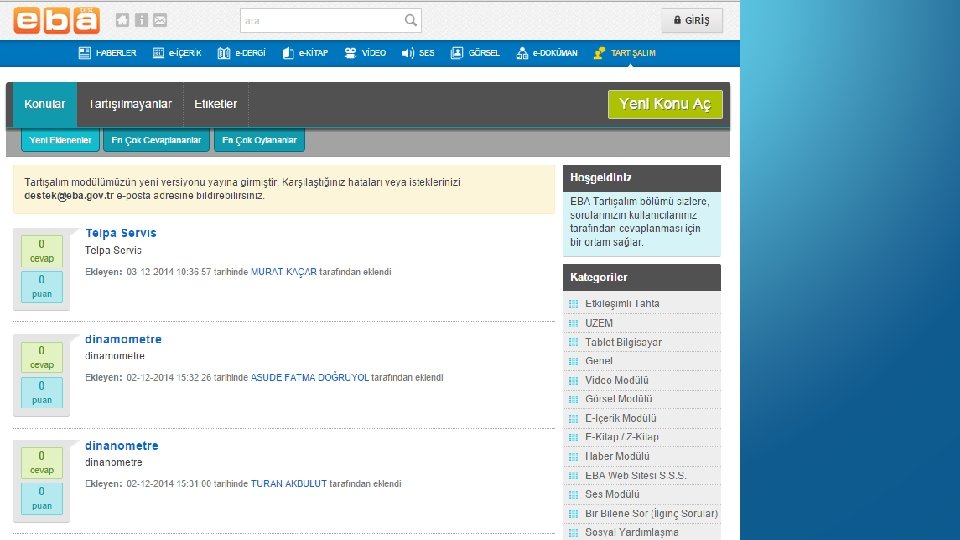Click the GİRİŞ login button
This screenshot has height=540, width=960.
click(692, 20)
